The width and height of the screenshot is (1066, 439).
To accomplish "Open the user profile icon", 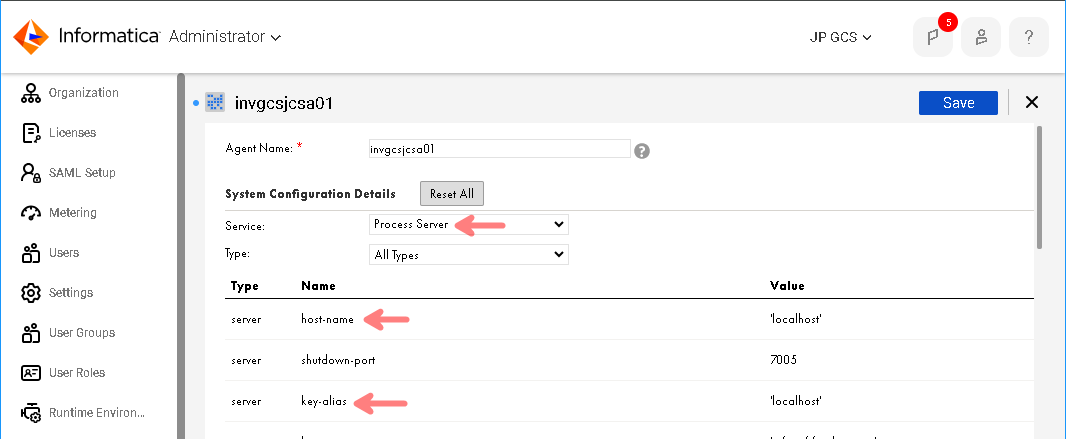I will coord(980,37).
